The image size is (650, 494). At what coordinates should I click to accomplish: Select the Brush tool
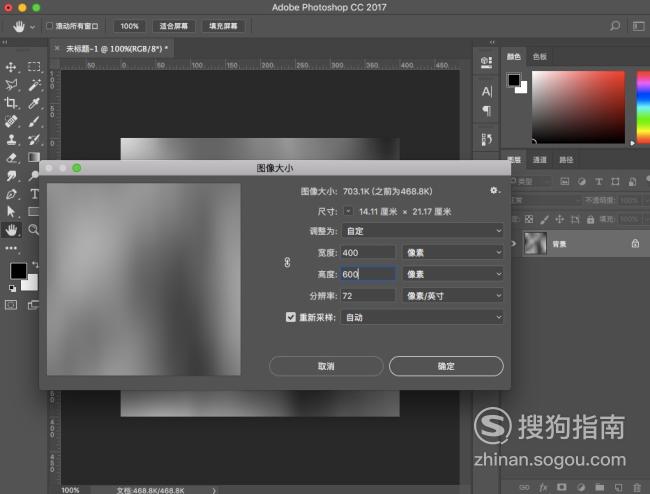[x=34, y=121]
